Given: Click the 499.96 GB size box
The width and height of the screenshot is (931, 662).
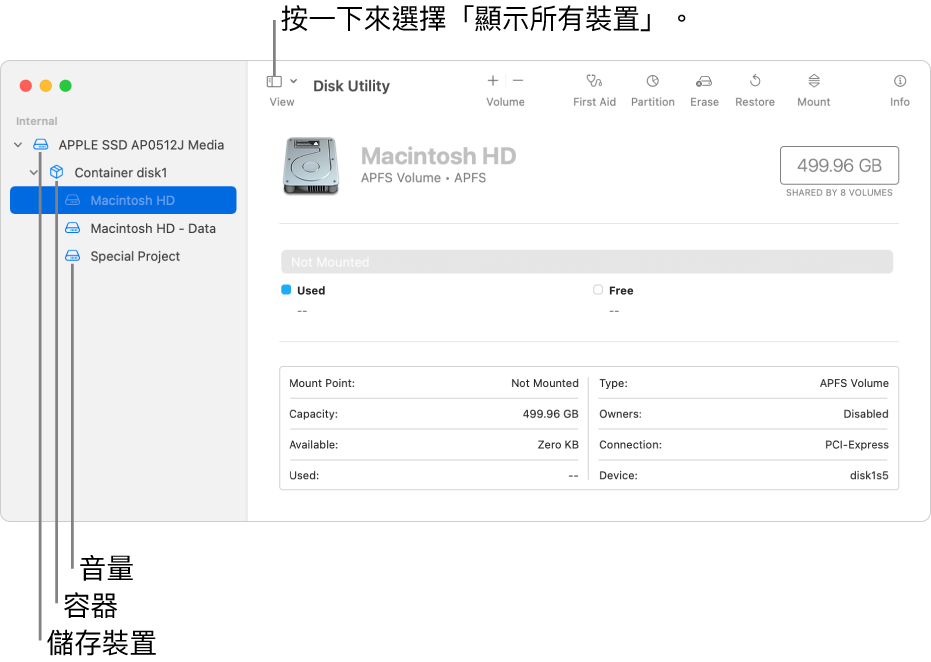Looking at the screenshot, I should pyautogui.click(x=839, y=165).
